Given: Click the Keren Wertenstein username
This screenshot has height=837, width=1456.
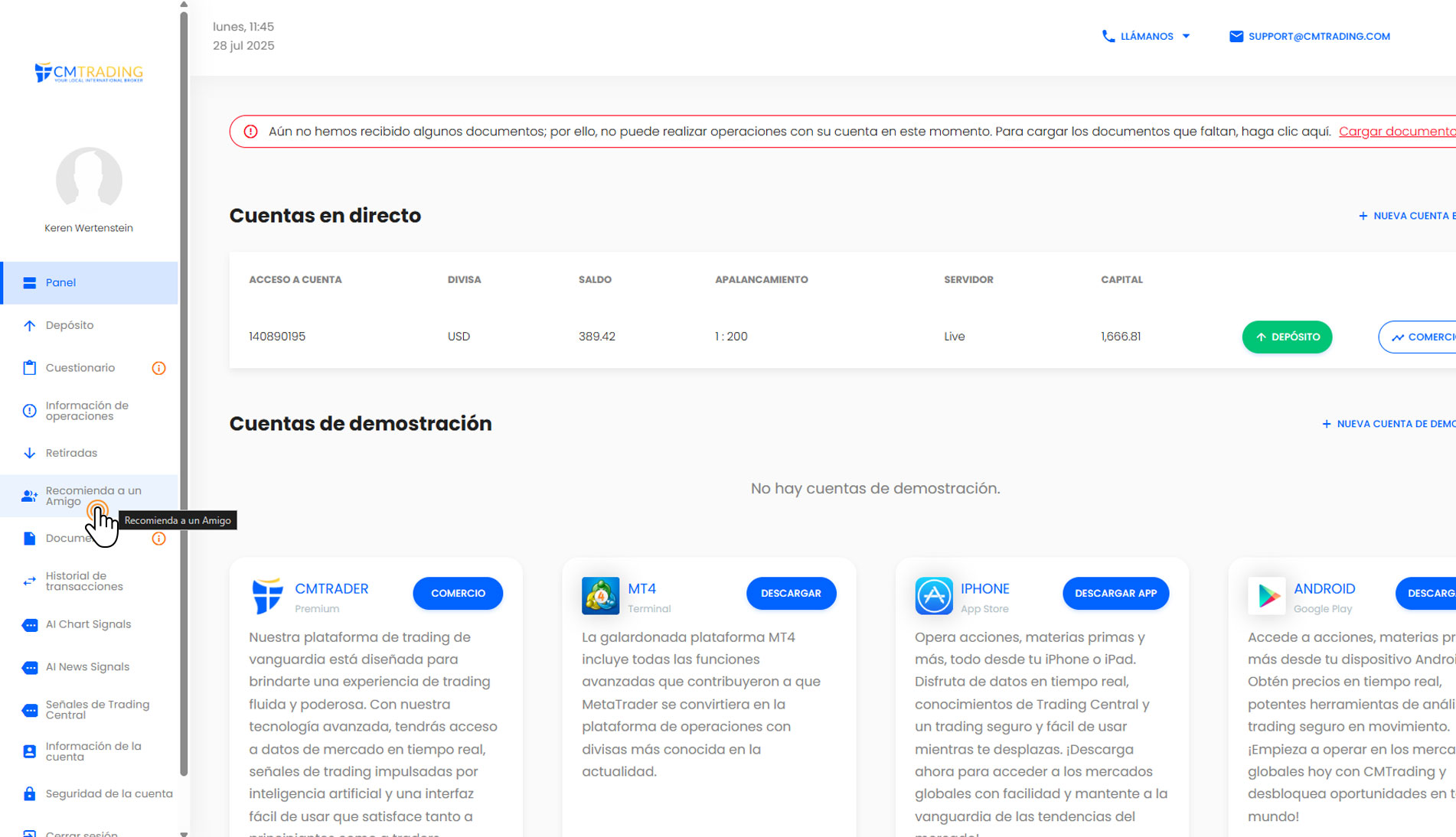Looking at the screenshot, I should click(89, 228).
